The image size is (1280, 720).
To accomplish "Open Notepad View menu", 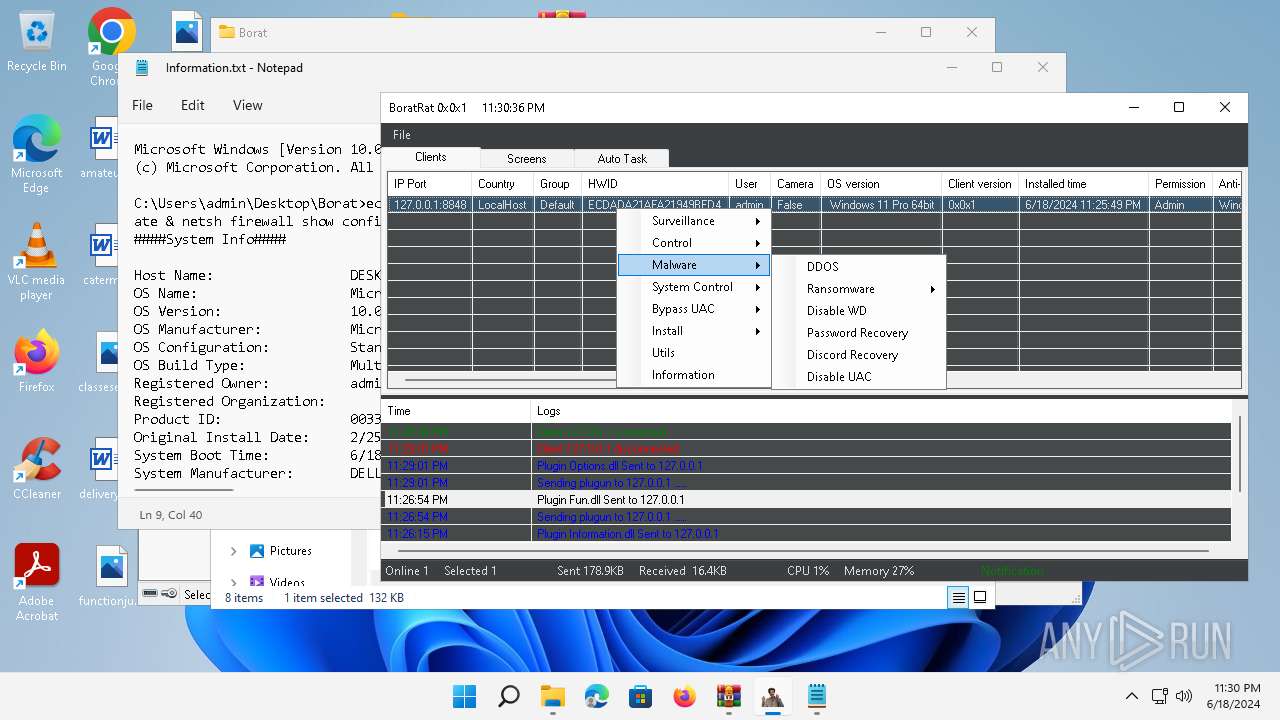I will tap(248, 105).
